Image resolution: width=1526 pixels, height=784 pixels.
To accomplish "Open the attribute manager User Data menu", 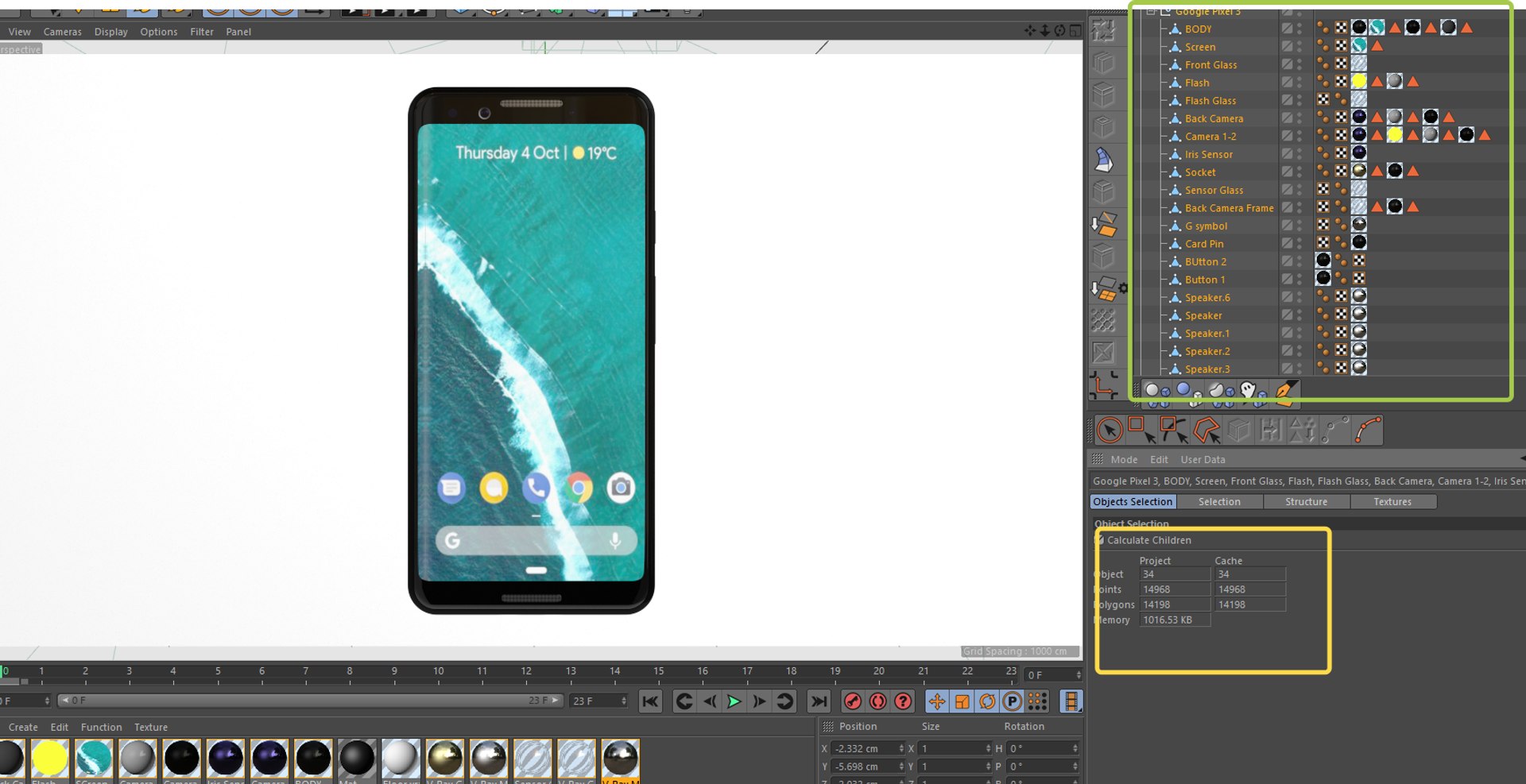I will 1203,459.
